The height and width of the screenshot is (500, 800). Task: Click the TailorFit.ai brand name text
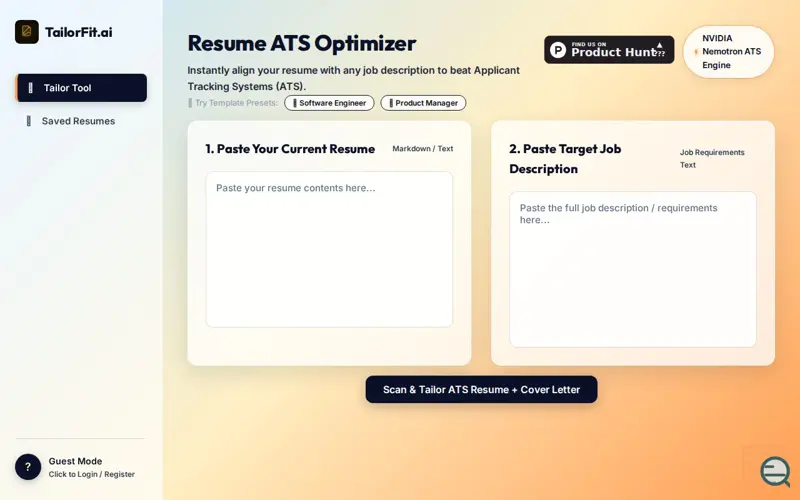(79, 32)
